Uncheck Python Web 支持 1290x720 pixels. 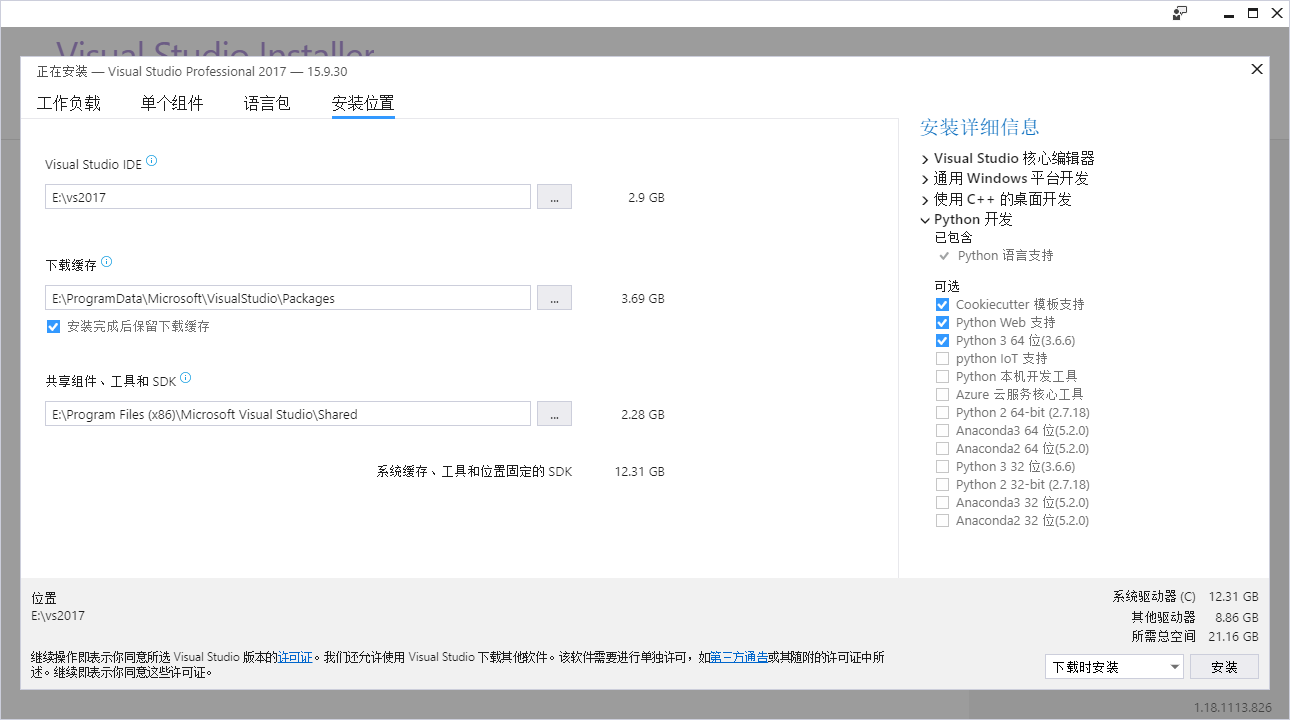942,322
